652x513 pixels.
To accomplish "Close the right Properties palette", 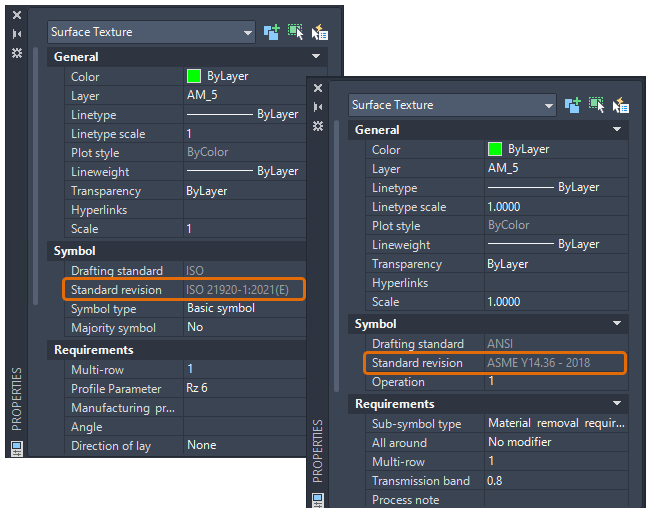I will [x=318, y=88].
